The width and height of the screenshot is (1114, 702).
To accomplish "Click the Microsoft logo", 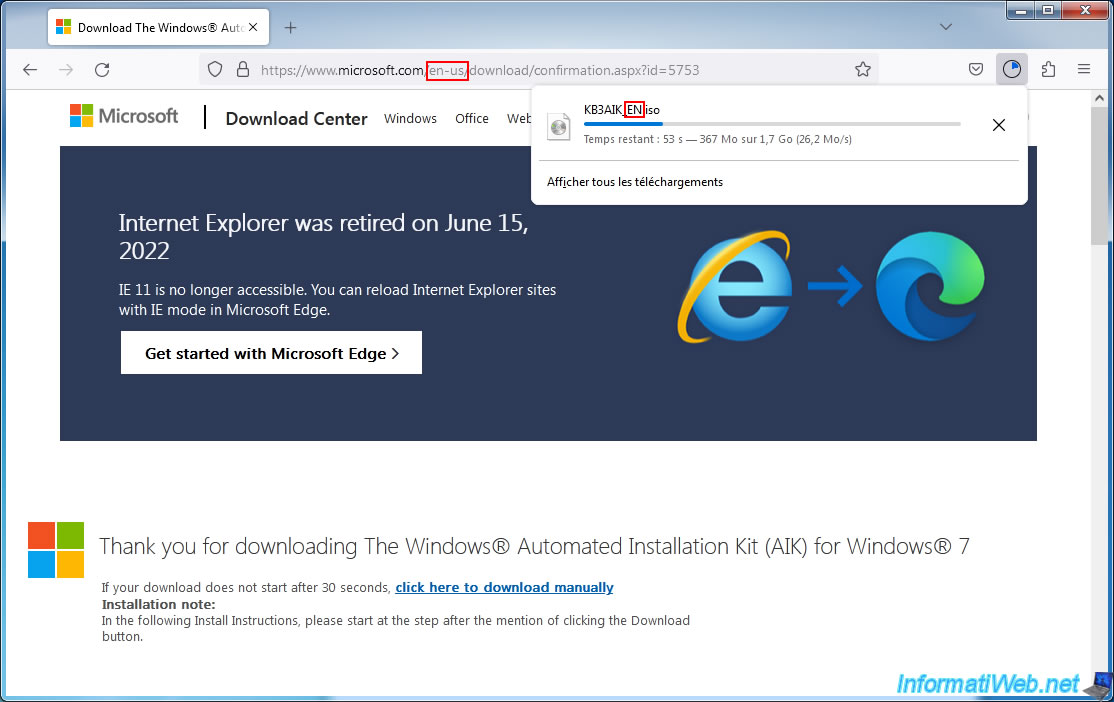I will [x=124, y=116].
